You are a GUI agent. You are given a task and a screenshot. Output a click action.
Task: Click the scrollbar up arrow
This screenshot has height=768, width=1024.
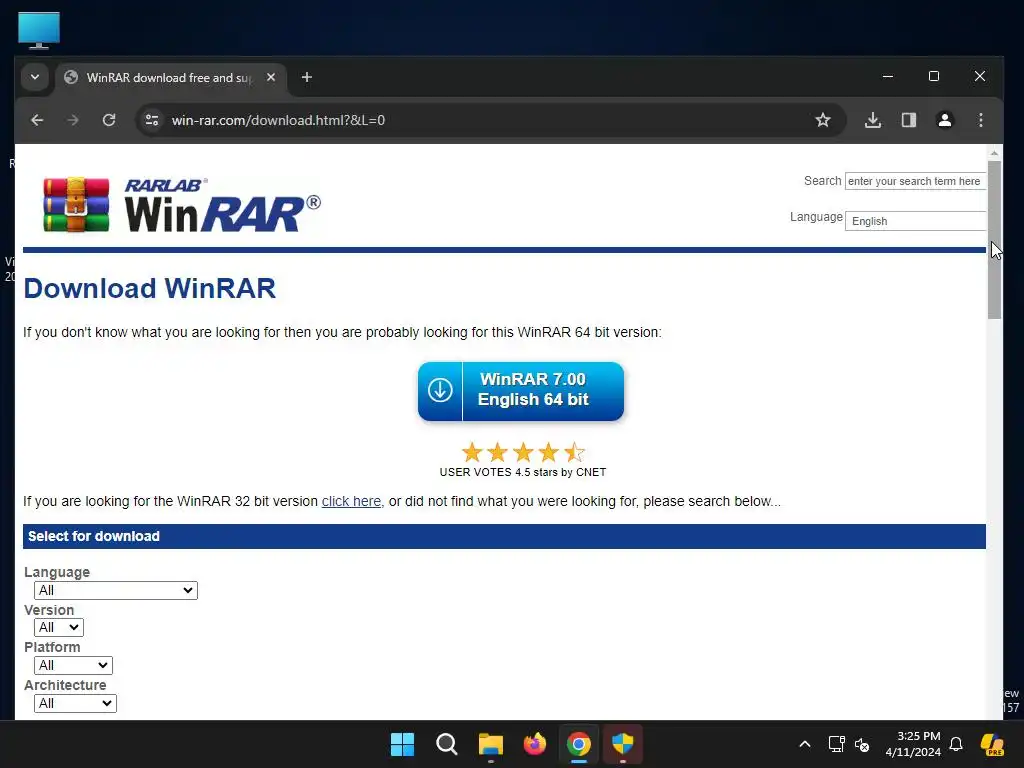click(994, 153)
